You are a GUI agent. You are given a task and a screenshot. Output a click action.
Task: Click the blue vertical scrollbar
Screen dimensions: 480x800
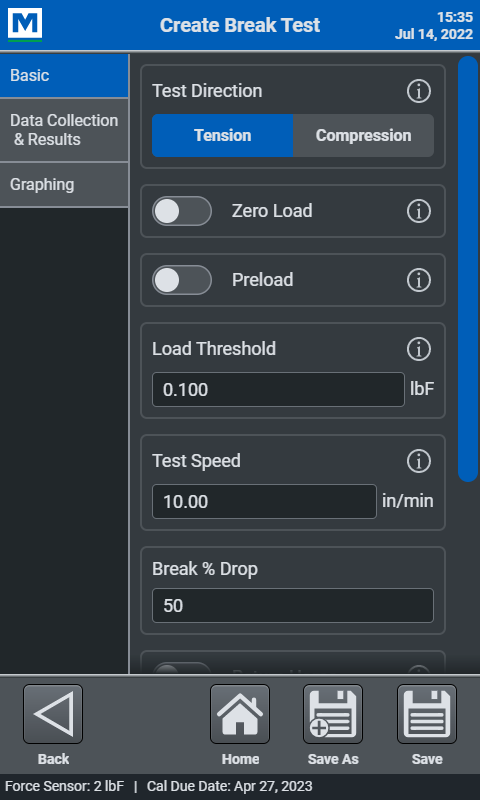(x=468, y=269)
